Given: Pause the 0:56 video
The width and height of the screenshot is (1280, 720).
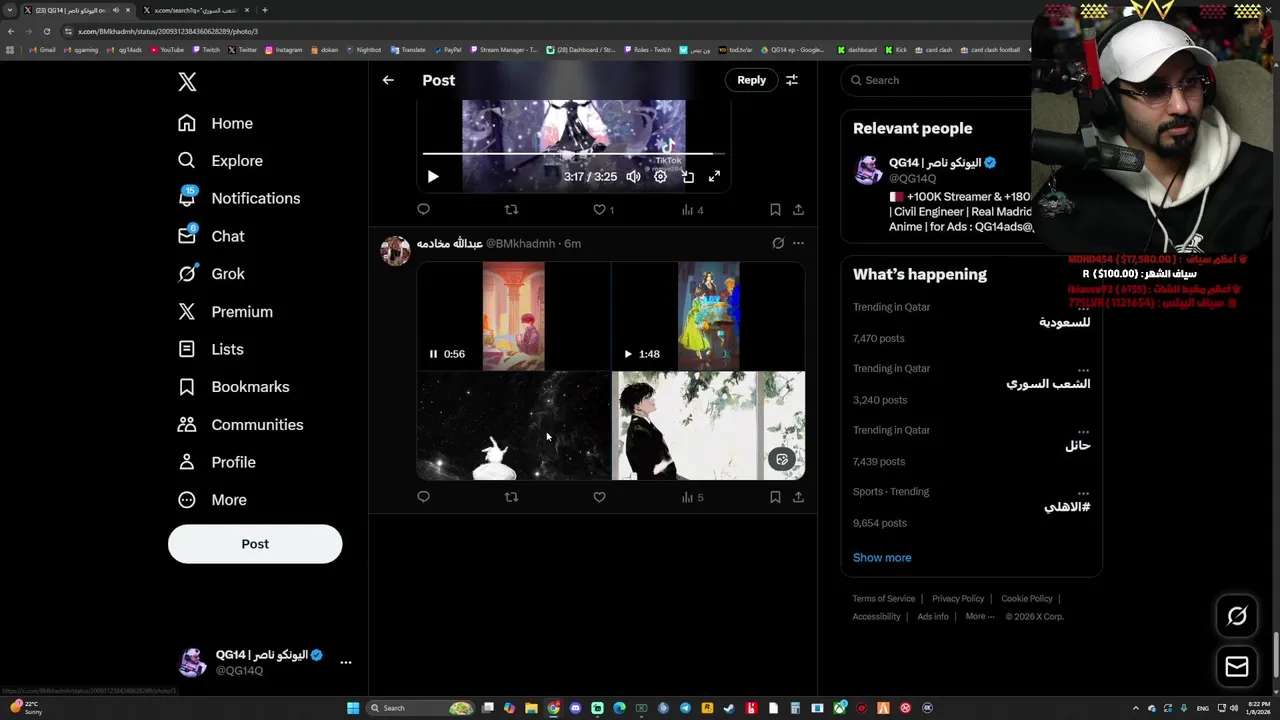Looking at the screenshot, I should [x=433, y=354].
